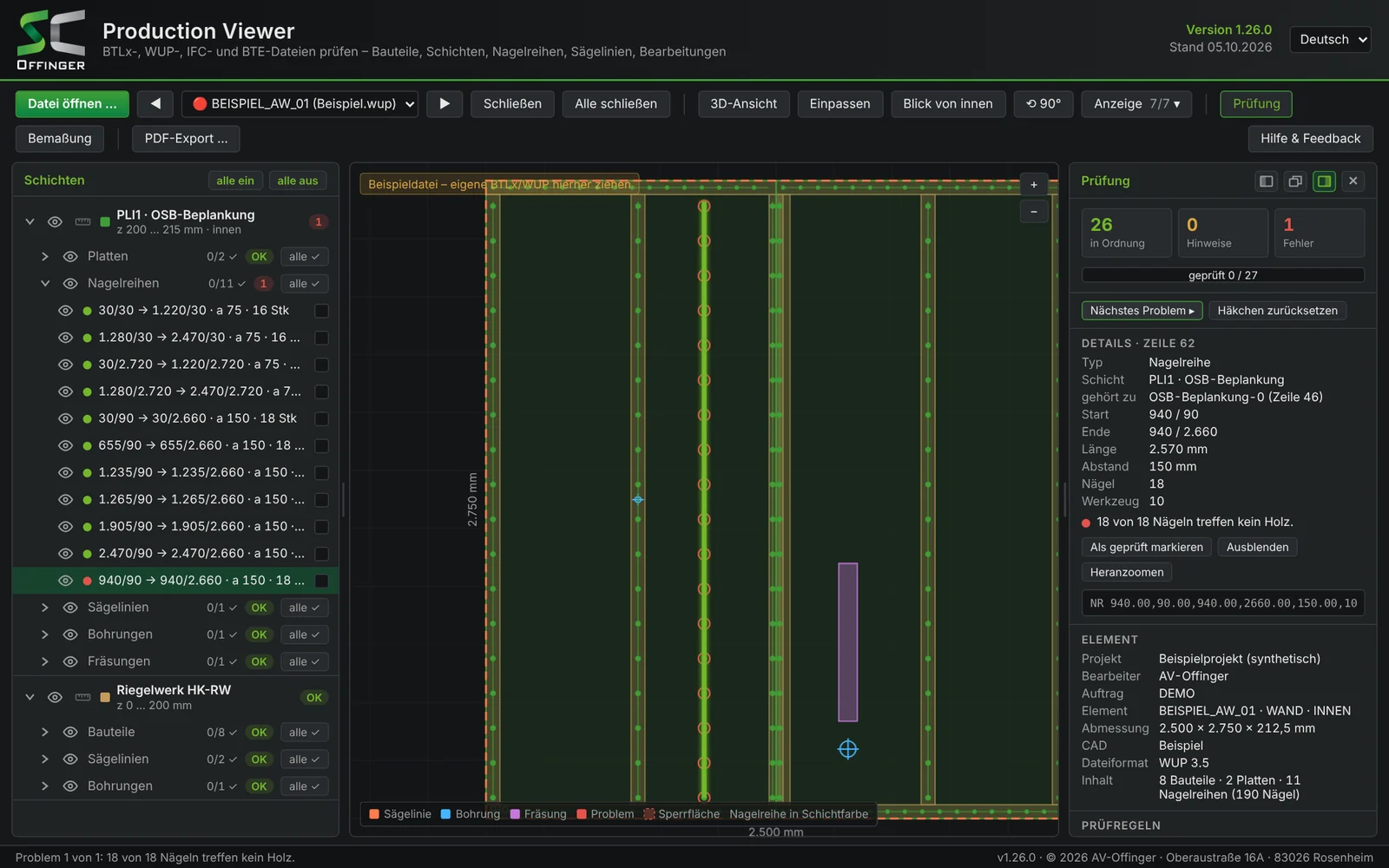The height and width of the screenshot is (868, 1389).
Task: Toggle eye for nail row 30/30 → 1.220/30
Action: click(x=65, y=311)
